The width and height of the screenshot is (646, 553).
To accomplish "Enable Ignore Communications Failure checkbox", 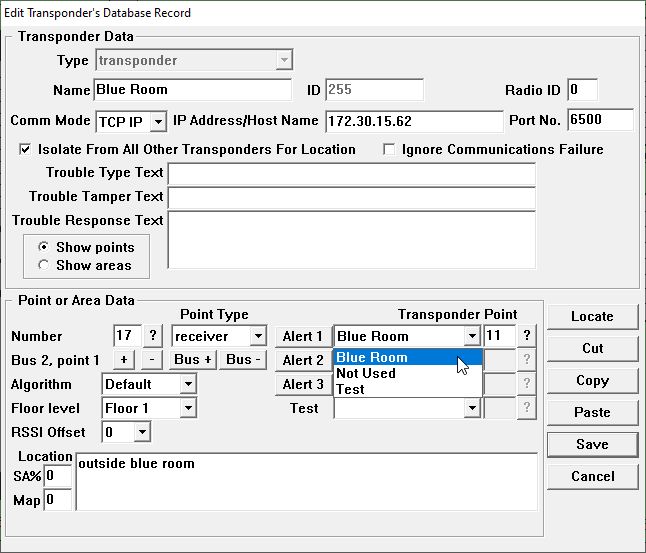I will click(x=391, y=150).
